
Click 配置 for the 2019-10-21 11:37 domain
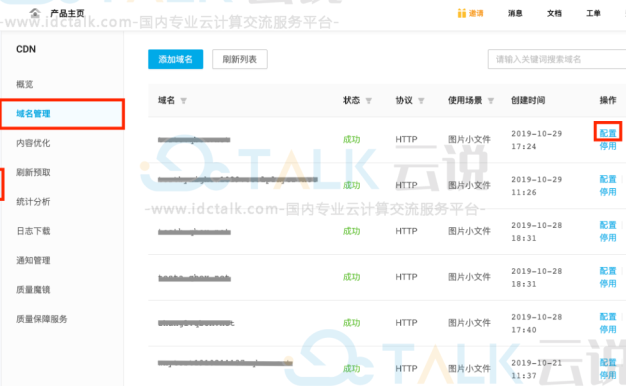(x=608, y=362)
